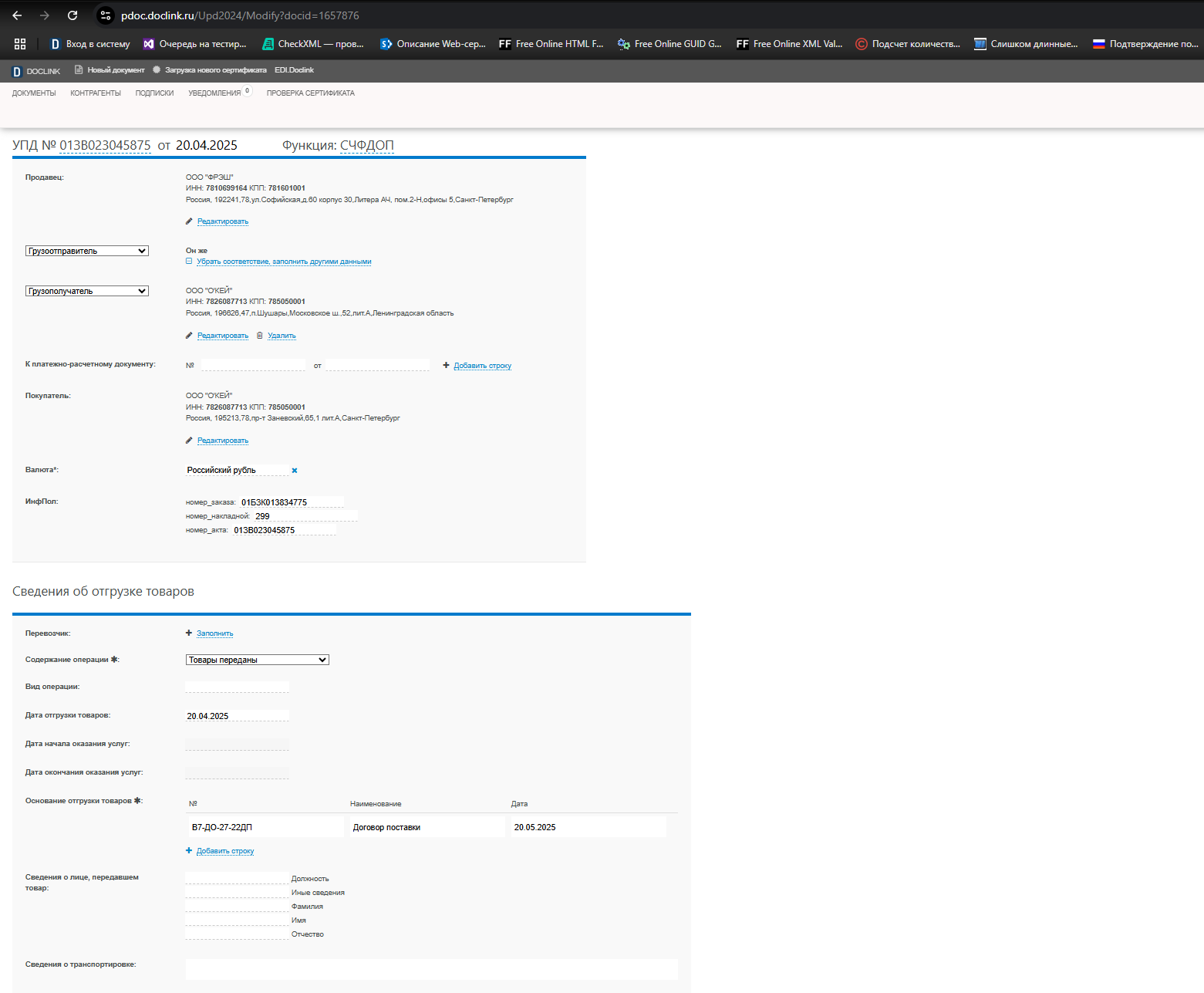Click 'Убрать соответствие, заполнить другими данными'
Image resolution: width=1204 pixels, height=993 pixels.
tap(284, 262)
